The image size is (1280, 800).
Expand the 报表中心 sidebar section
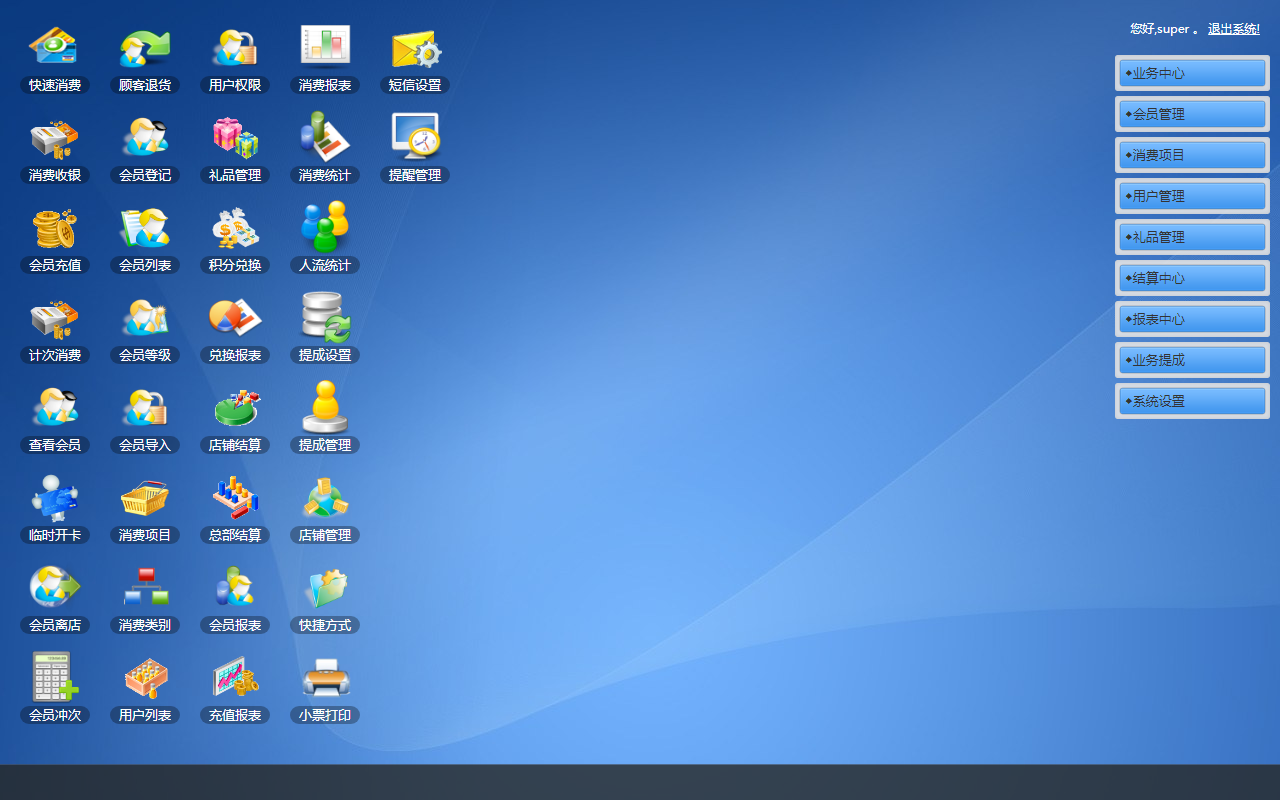pos(1192,319)
